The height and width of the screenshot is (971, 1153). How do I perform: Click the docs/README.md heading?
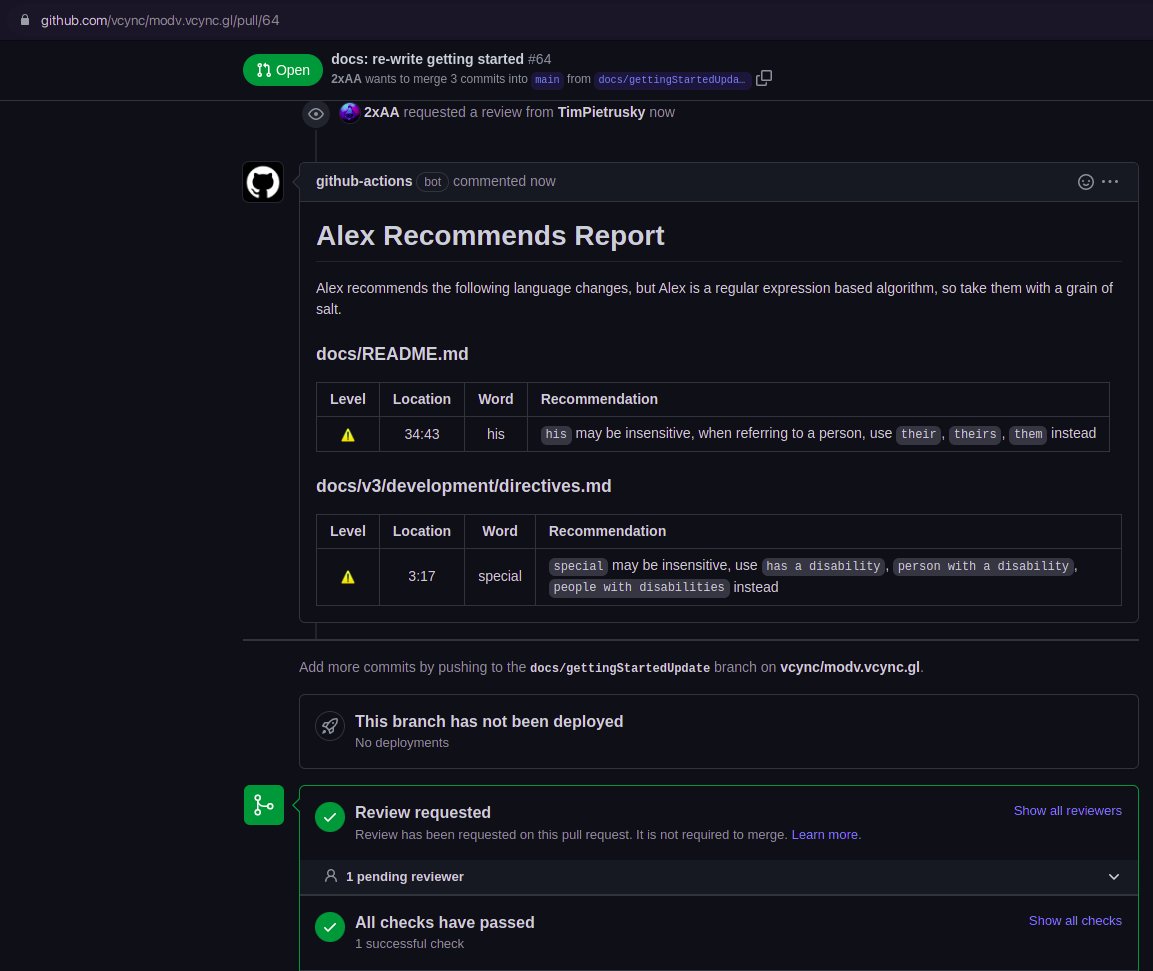click(392, 354)
